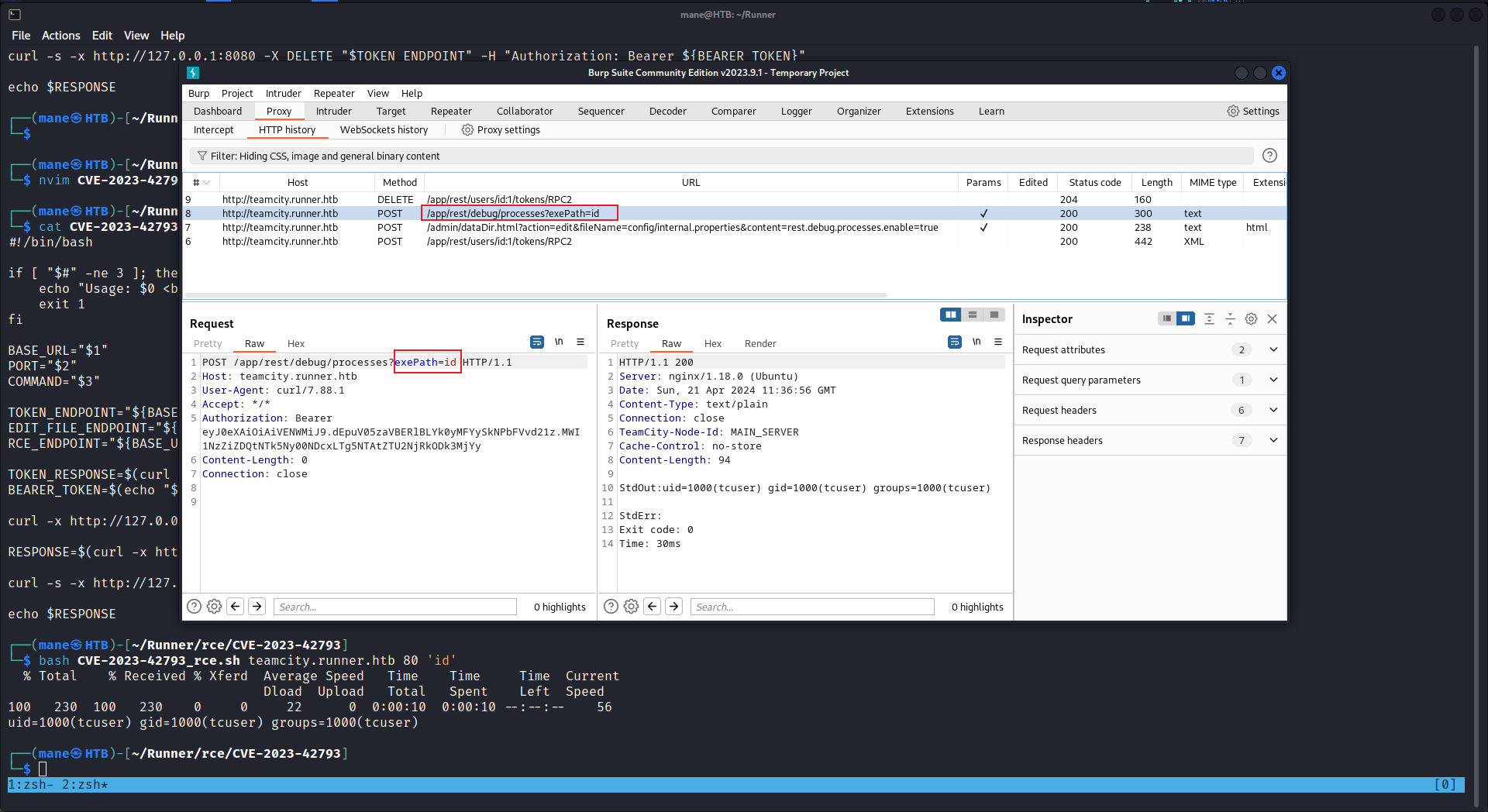Switch Request view to Hex
The image size is (1488, 812).
pyautogui.click(x=296, y=343)
